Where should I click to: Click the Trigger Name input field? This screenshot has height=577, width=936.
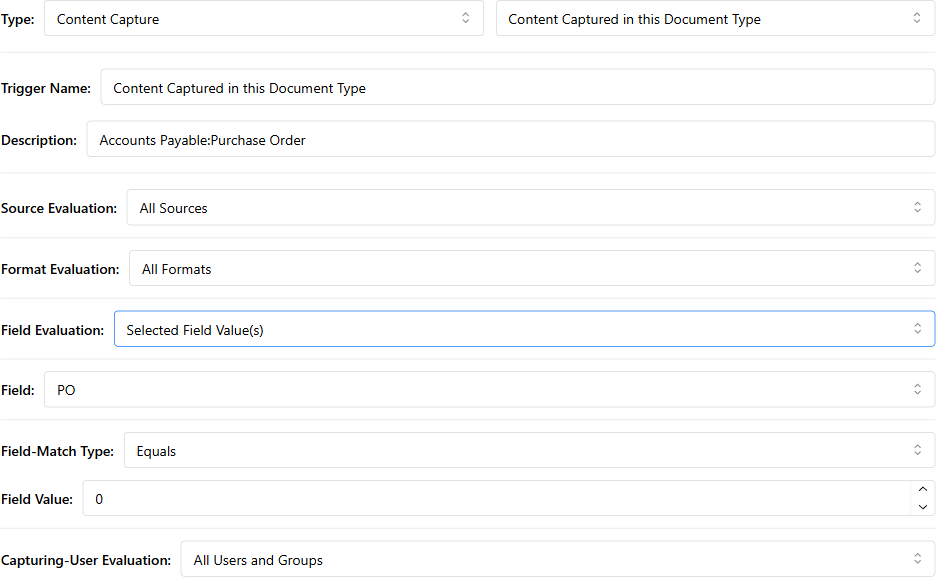tap(517, 88)
